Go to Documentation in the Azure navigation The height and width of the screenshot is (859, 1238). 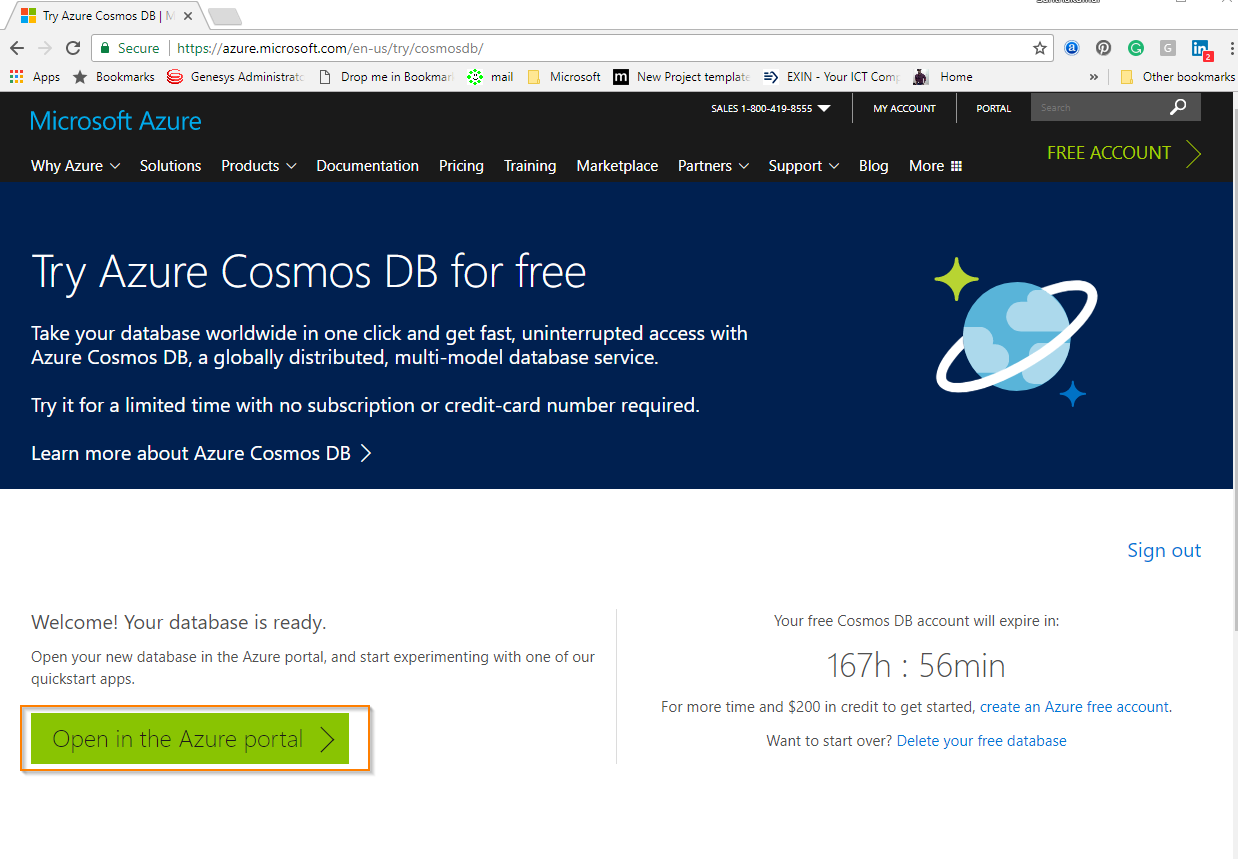click(x=368, y=166)
